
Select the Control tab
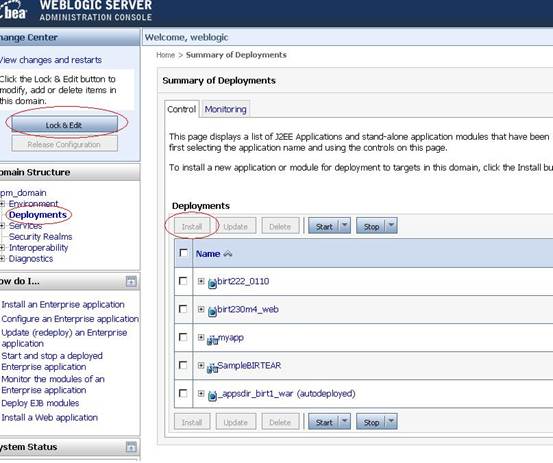[x=182, y=109]
